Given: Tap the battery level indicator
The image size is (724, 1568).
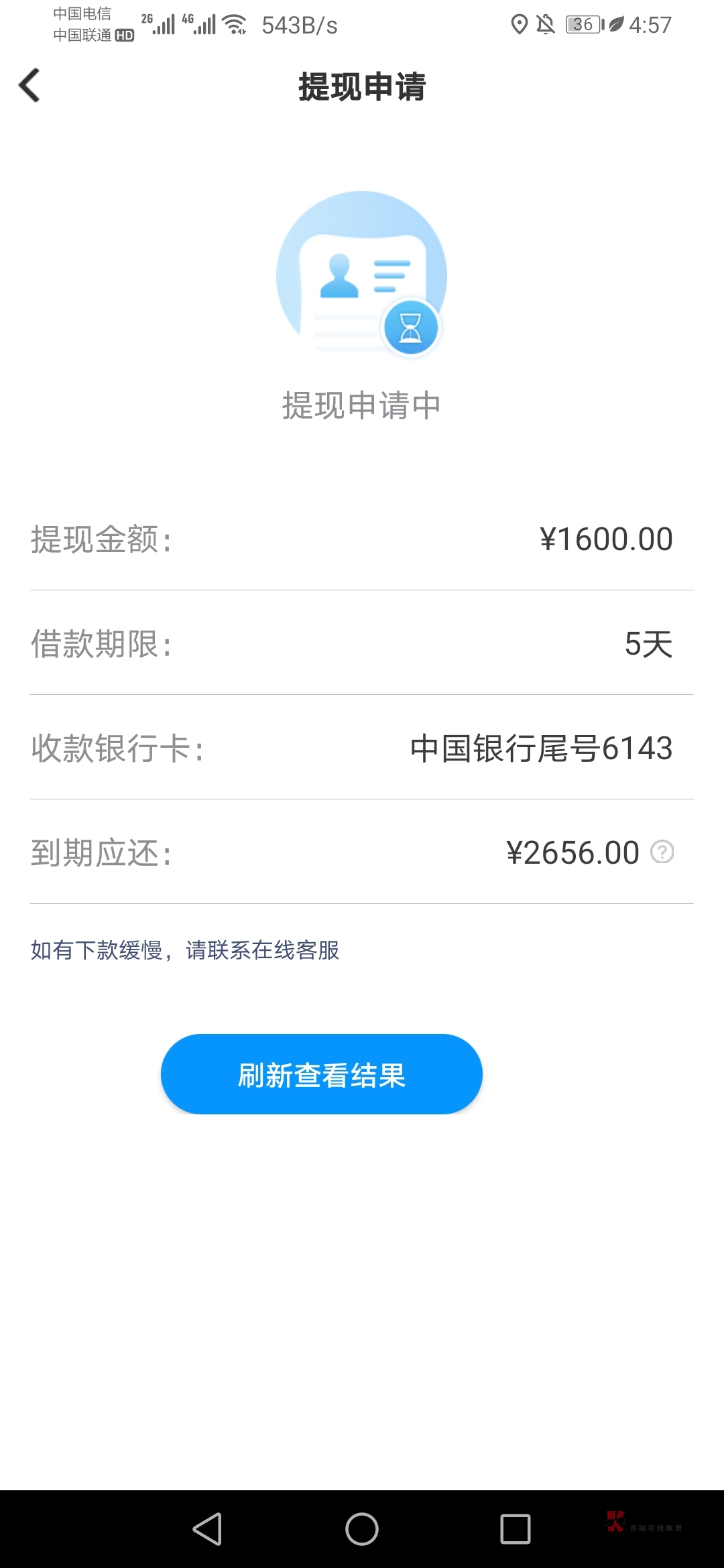Looking at the screenshot, I should point(585,25).
